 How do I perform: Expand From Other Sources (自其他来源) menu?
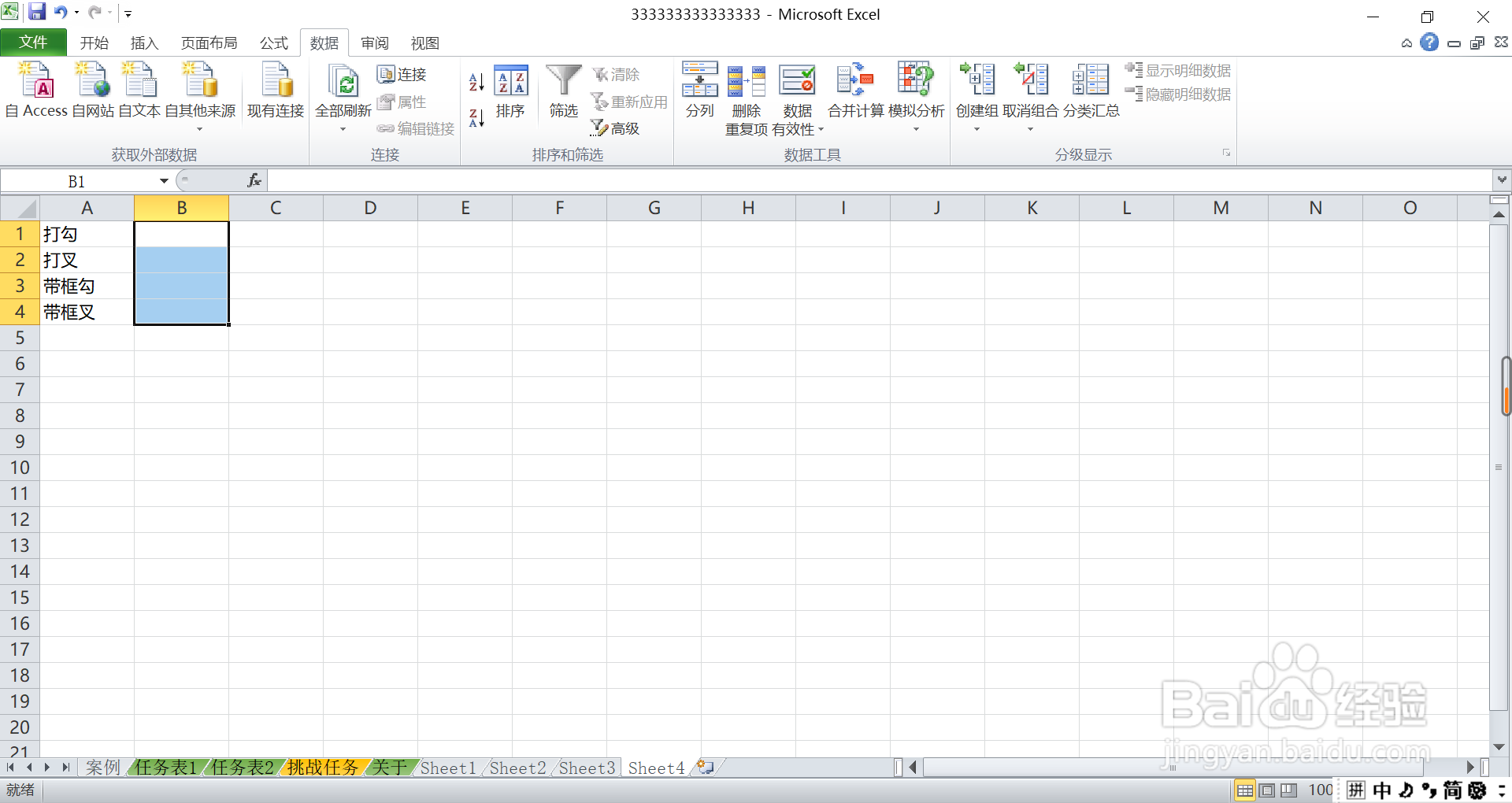[x=200, y=129]
